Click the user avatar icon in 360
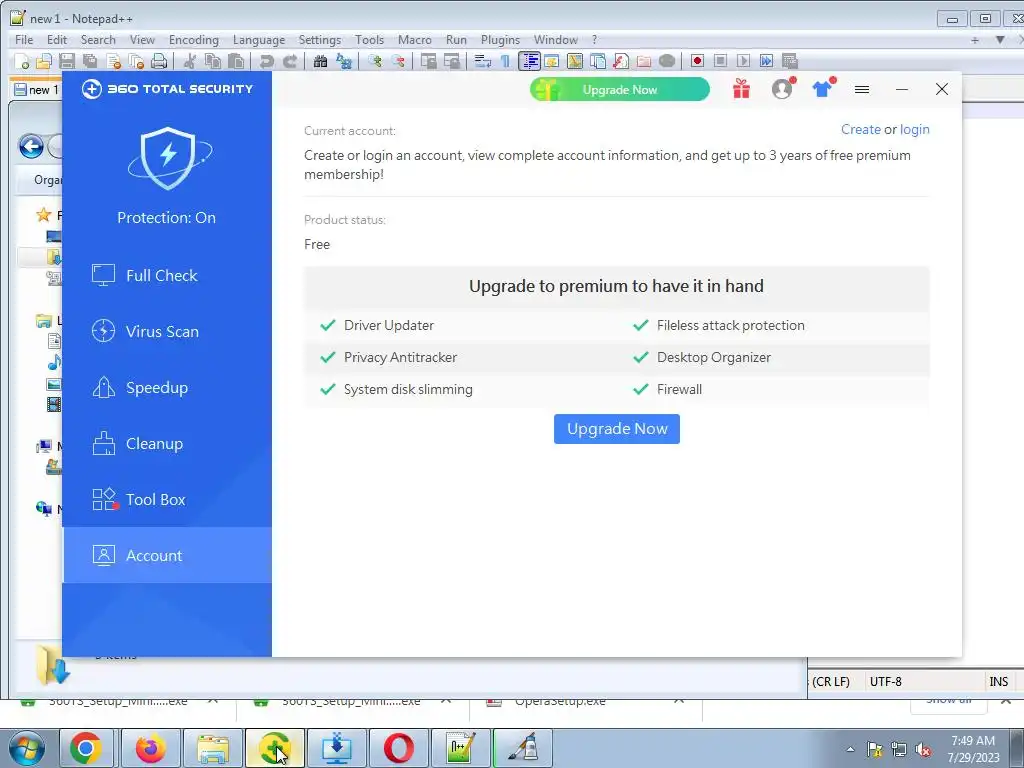The height and width of the screenshot is (768, 1024). (x=782, y=89)
